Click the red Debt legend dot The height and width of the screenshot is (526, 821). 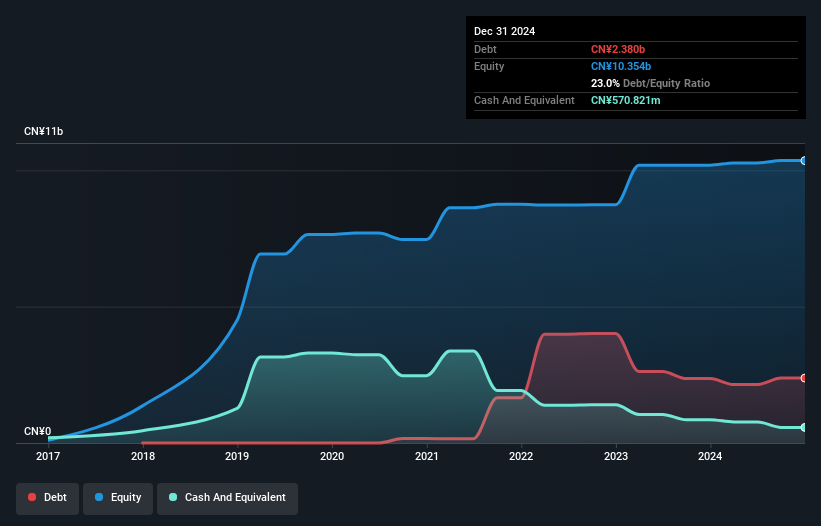32,497
